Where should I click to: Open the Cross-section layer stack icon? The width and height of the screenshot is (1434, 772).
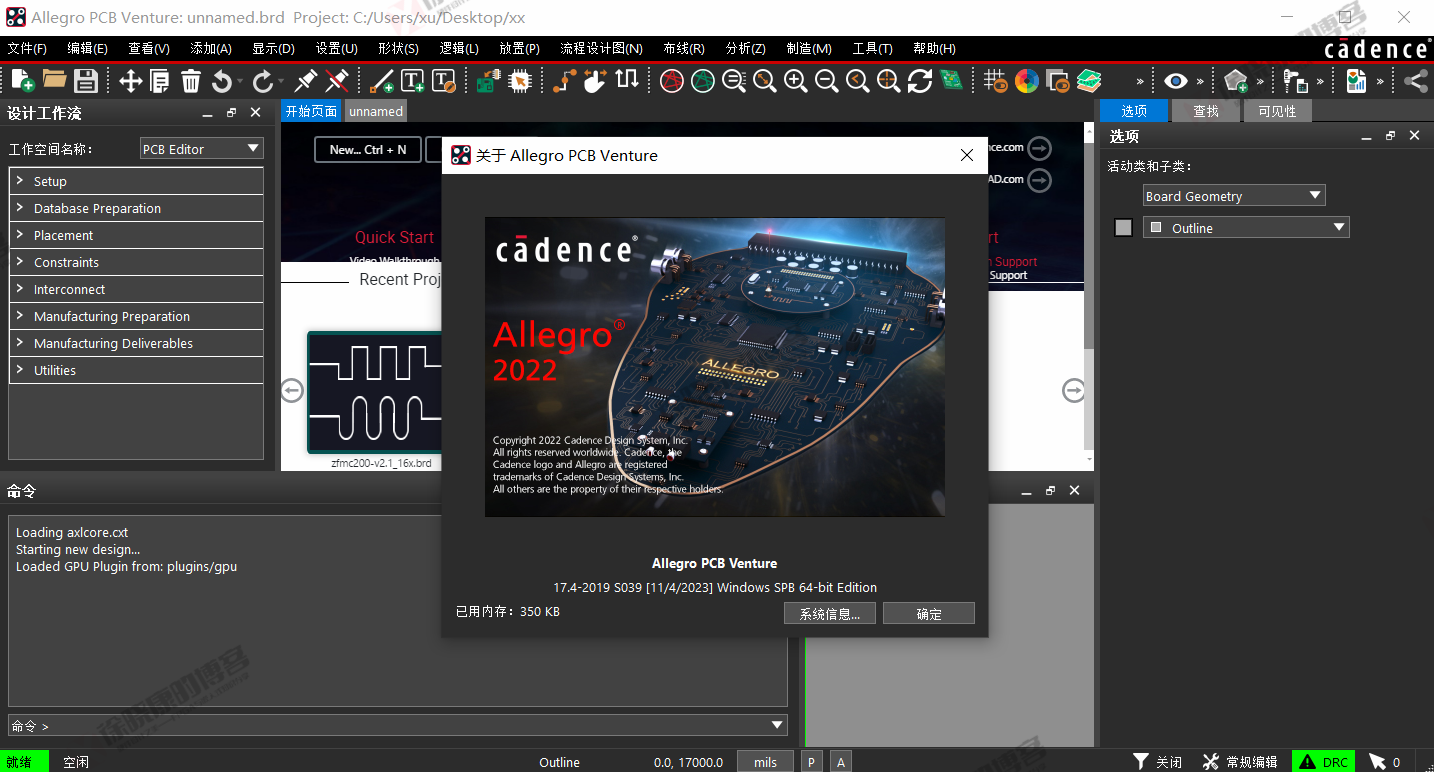[1089, 81]
